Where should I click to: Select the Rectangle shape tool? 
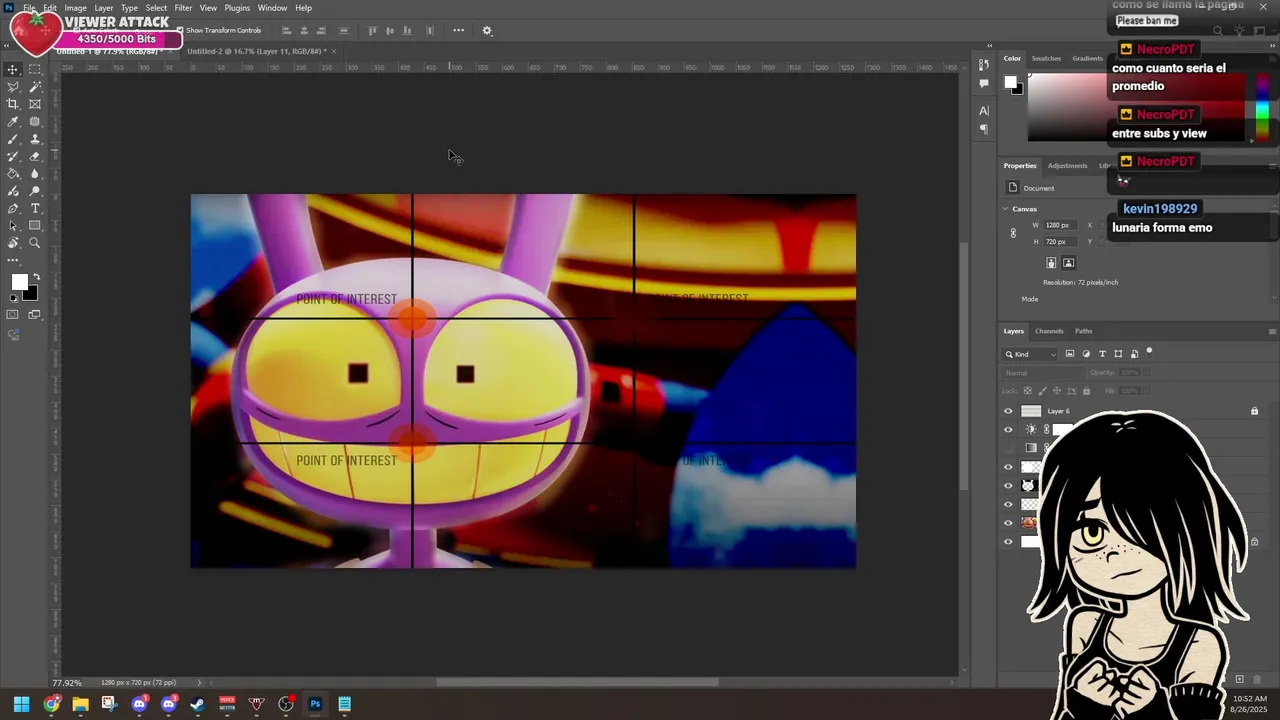coord(35,226)
